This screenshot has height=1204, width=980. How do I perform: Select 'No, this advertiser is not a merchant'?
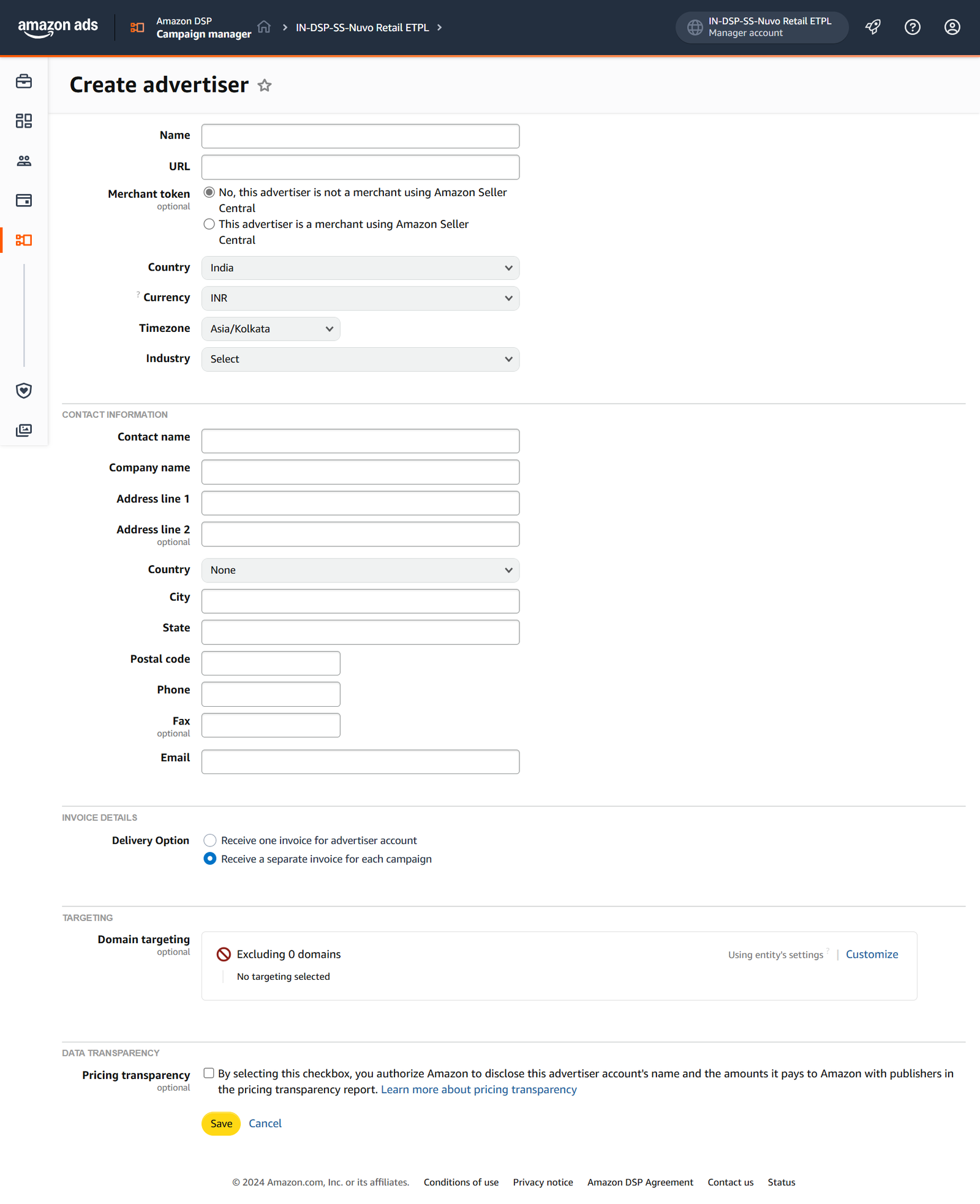tap(209, 192)
